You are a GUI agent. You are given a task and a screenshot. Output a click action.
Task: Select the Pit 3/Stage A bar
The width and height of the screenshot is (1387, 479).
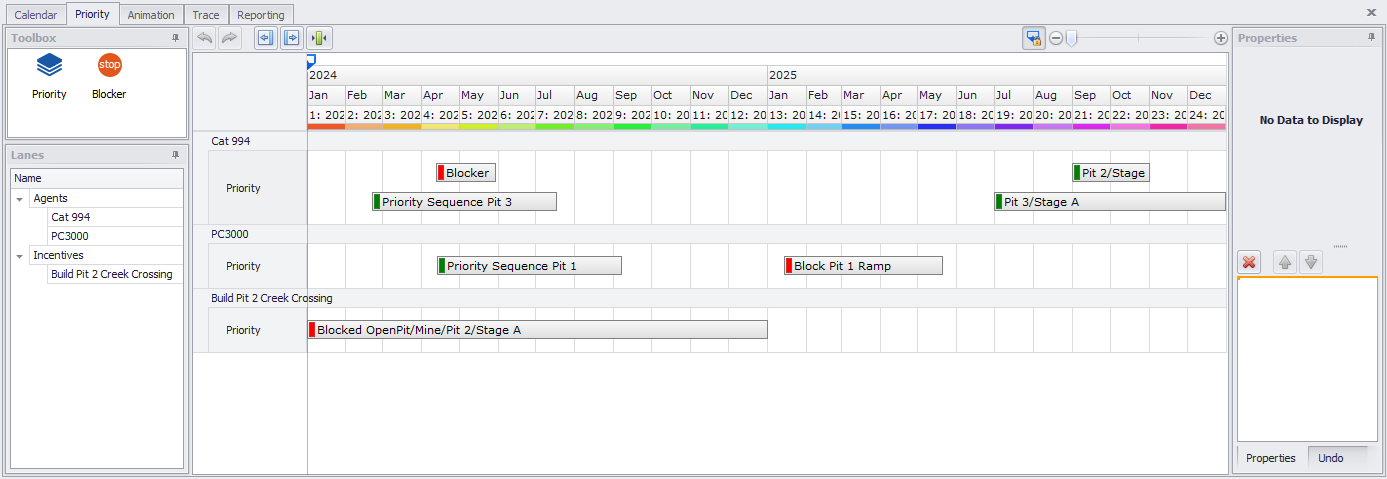coord(1109,202)
